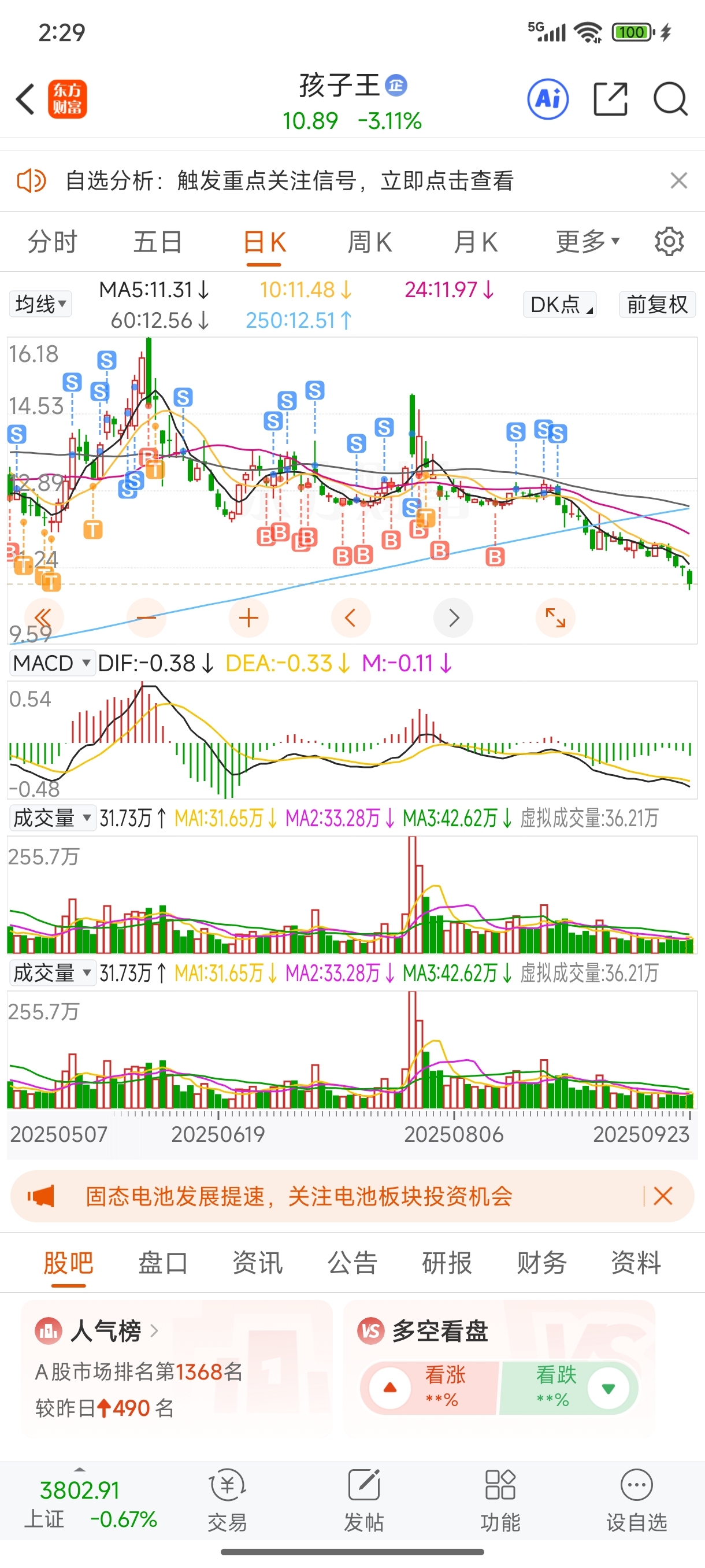Tap the 20250923 date label
The height and width of the screenshot is (1568, 705).
641,1134
